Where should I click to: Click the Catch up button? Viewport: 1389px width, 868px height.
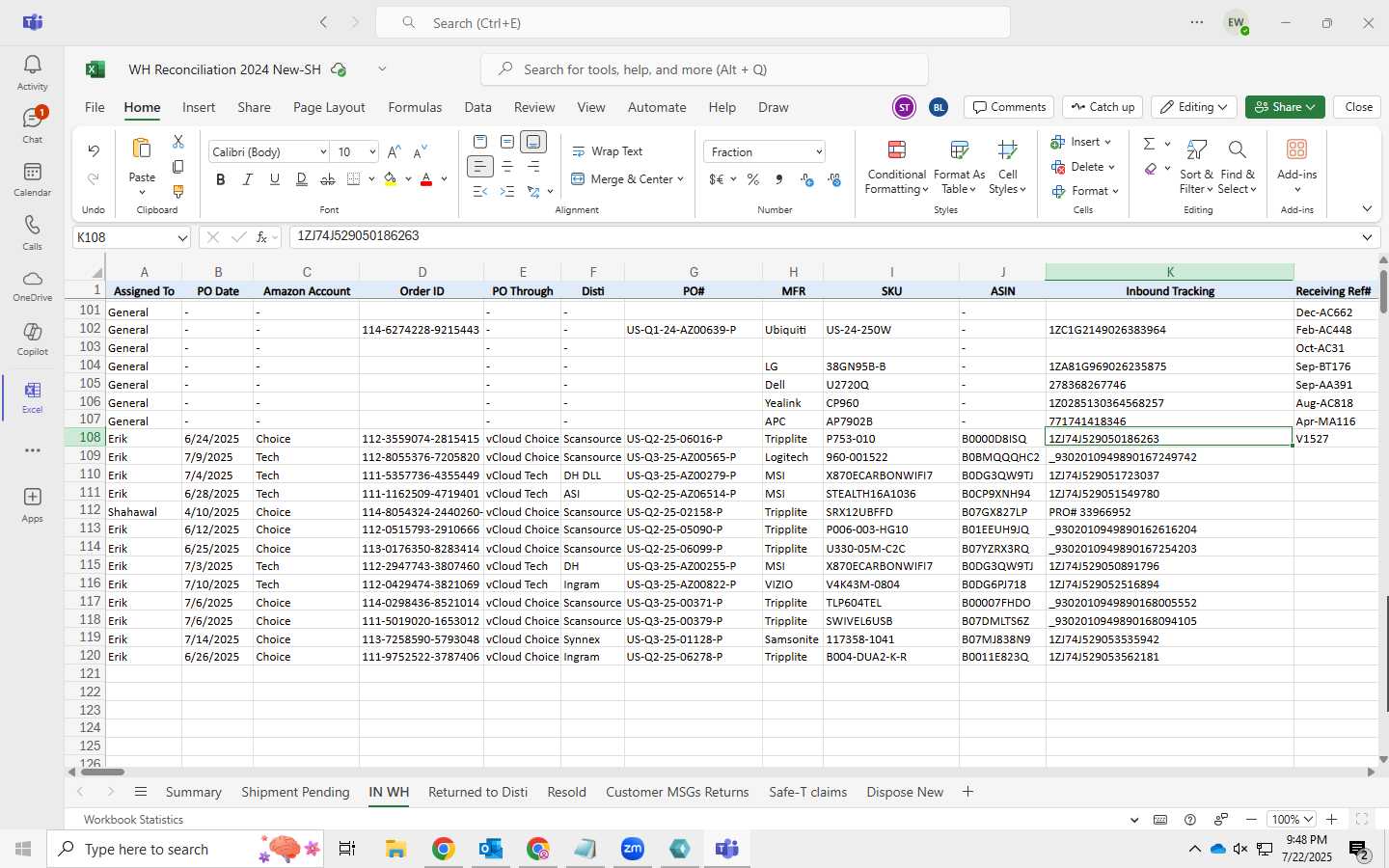point(1103,107)
